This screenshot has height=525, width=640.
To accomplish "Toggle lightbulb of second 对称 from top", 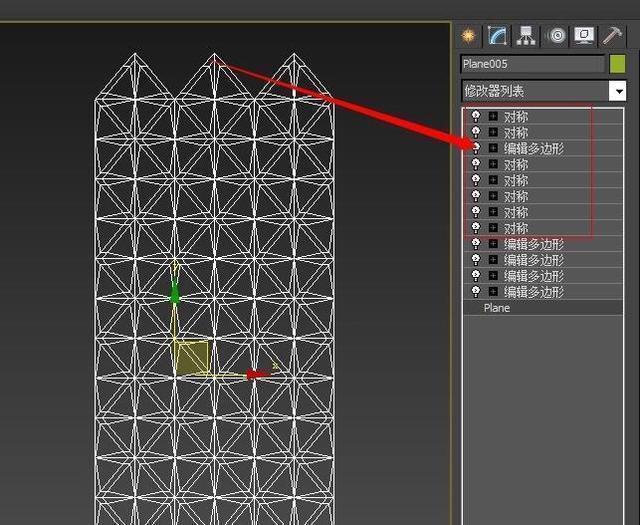I will point(476,133).
